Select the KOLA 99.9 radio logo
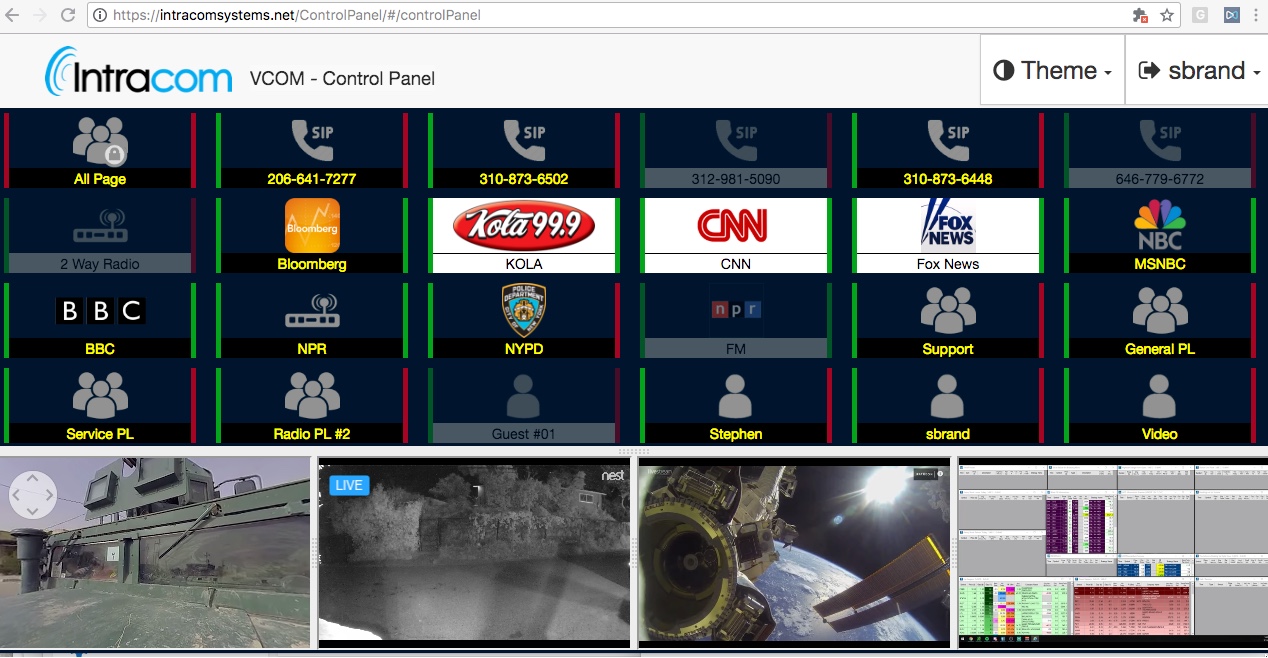The height and width of the screenshot is (658, 1268). 523,222
